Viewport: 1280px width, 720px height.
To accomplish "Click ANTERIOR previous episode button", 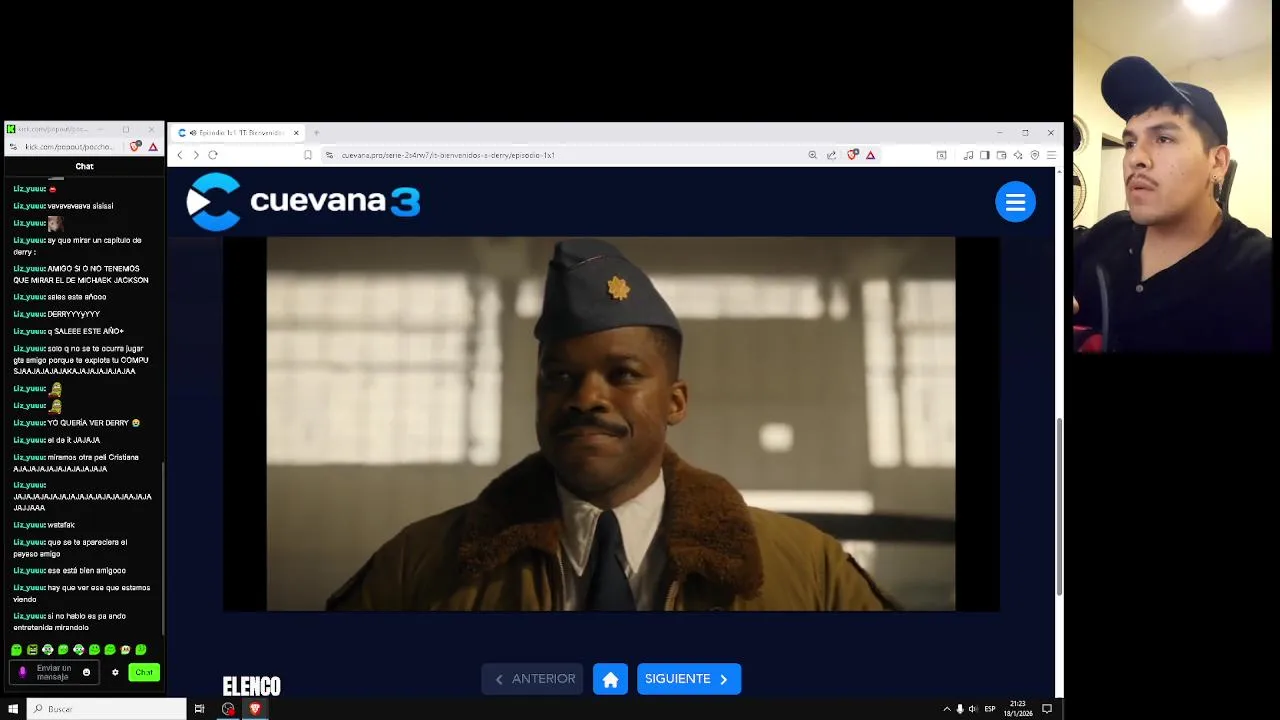I will click(x=532, y=679).
